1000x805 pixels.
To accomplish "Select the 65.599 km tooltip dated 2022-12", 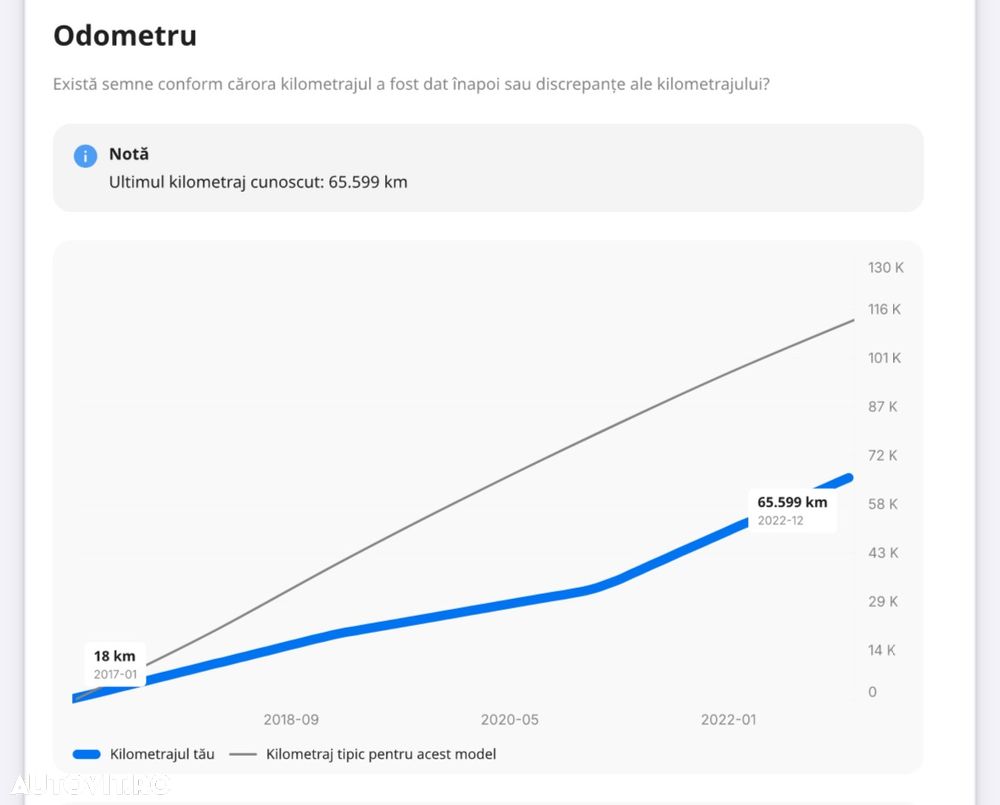I will coord(792,510).
